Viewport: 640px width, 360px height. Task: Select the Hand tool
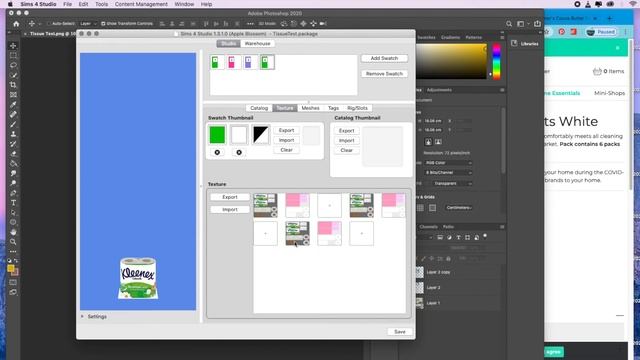pyautogui.click(x=13, y=232)
